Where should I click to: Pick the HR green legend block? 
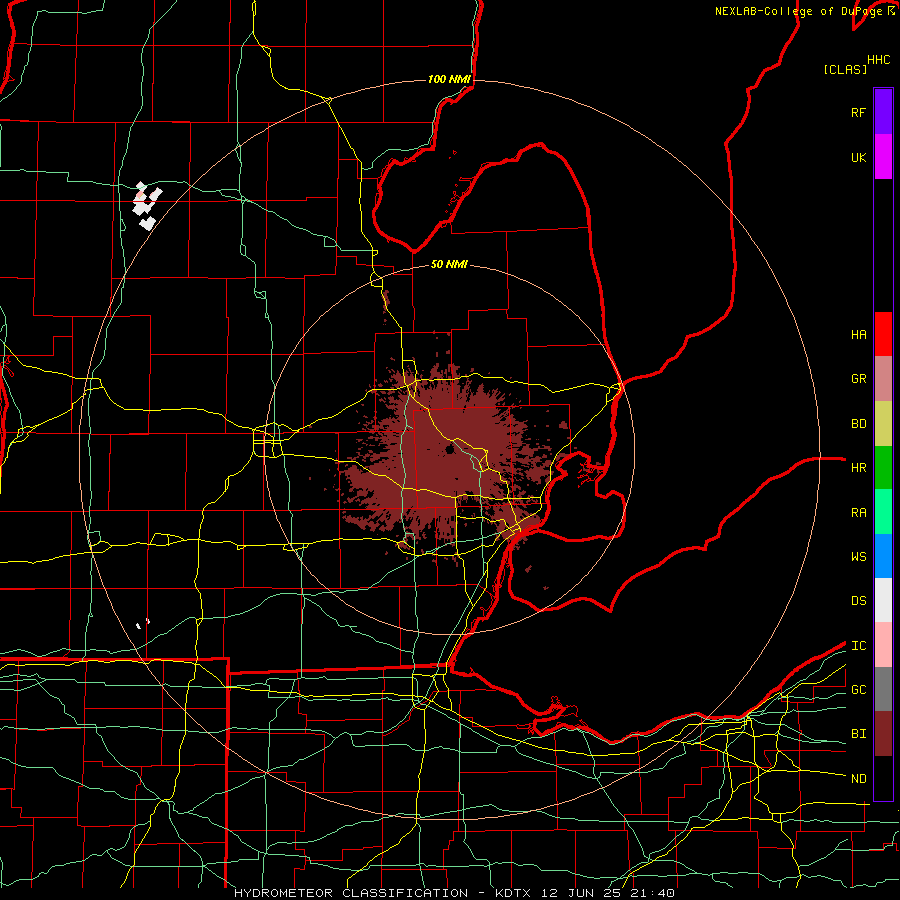click(x=883, y=467)
